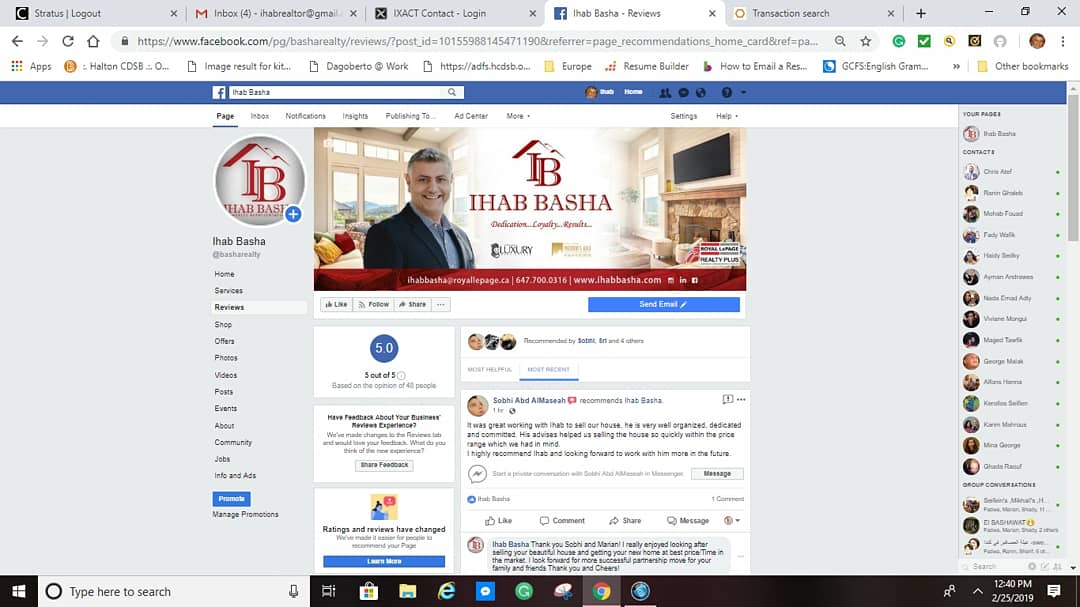
Task: Switch to Transaction search tab
Action: click(814, 13)
